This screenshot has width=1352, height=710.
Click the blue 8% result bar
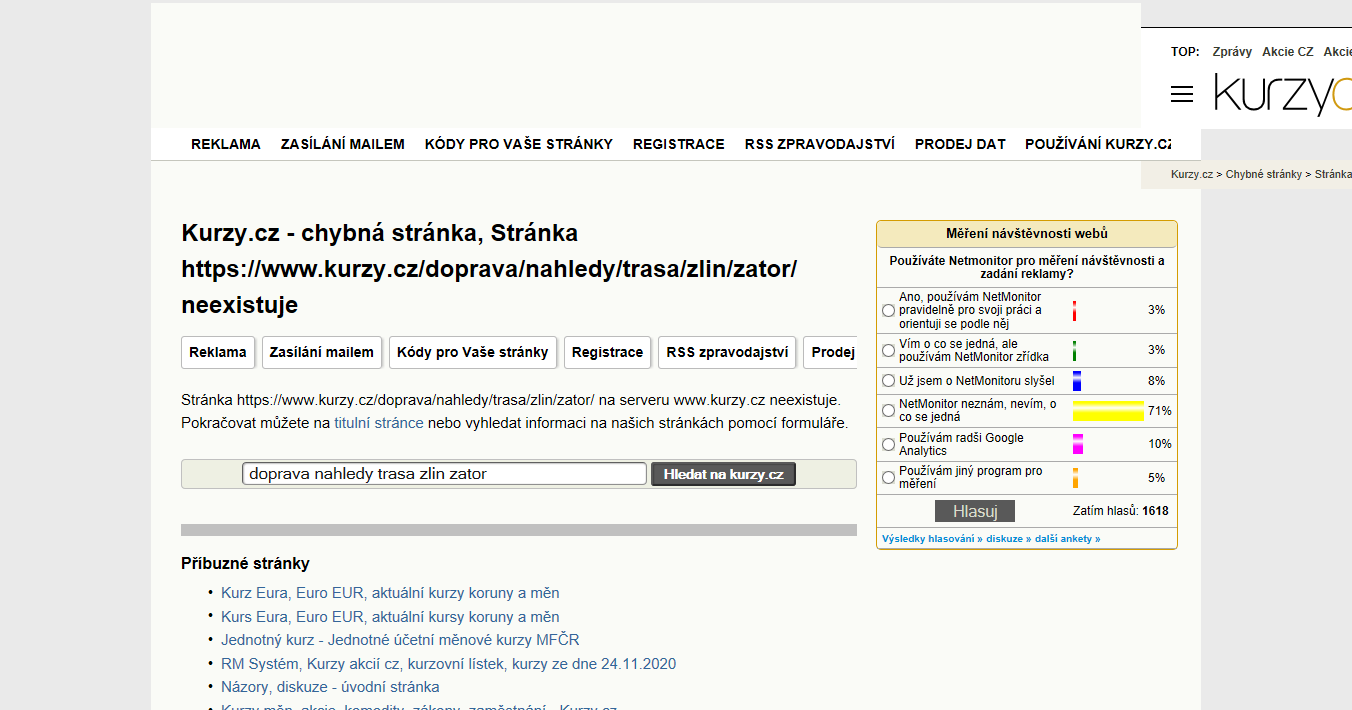point(1077,381)
